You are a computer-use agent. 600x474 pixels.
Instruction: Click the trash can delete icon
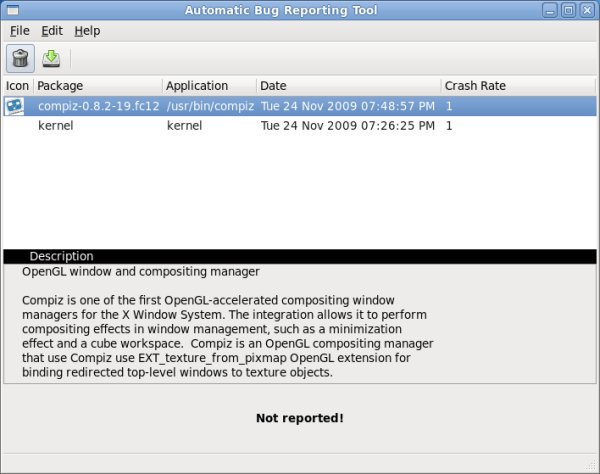tap(20, 59)
